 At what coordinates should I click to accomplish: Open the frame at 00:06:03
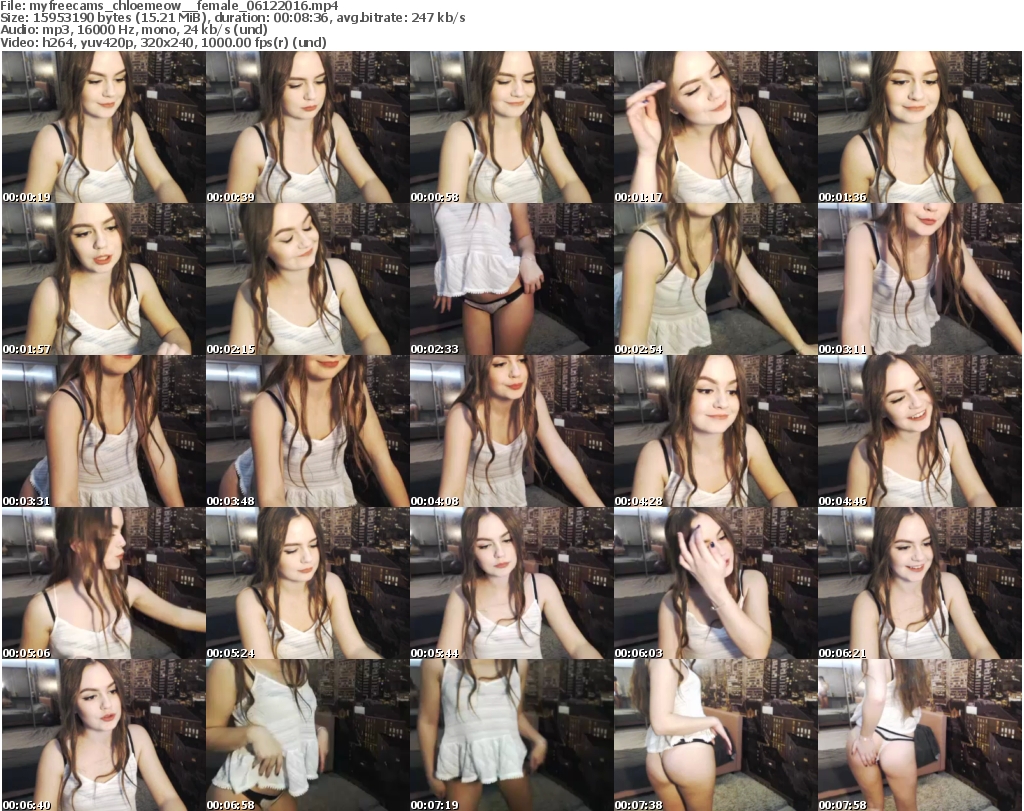click(716, 583)
